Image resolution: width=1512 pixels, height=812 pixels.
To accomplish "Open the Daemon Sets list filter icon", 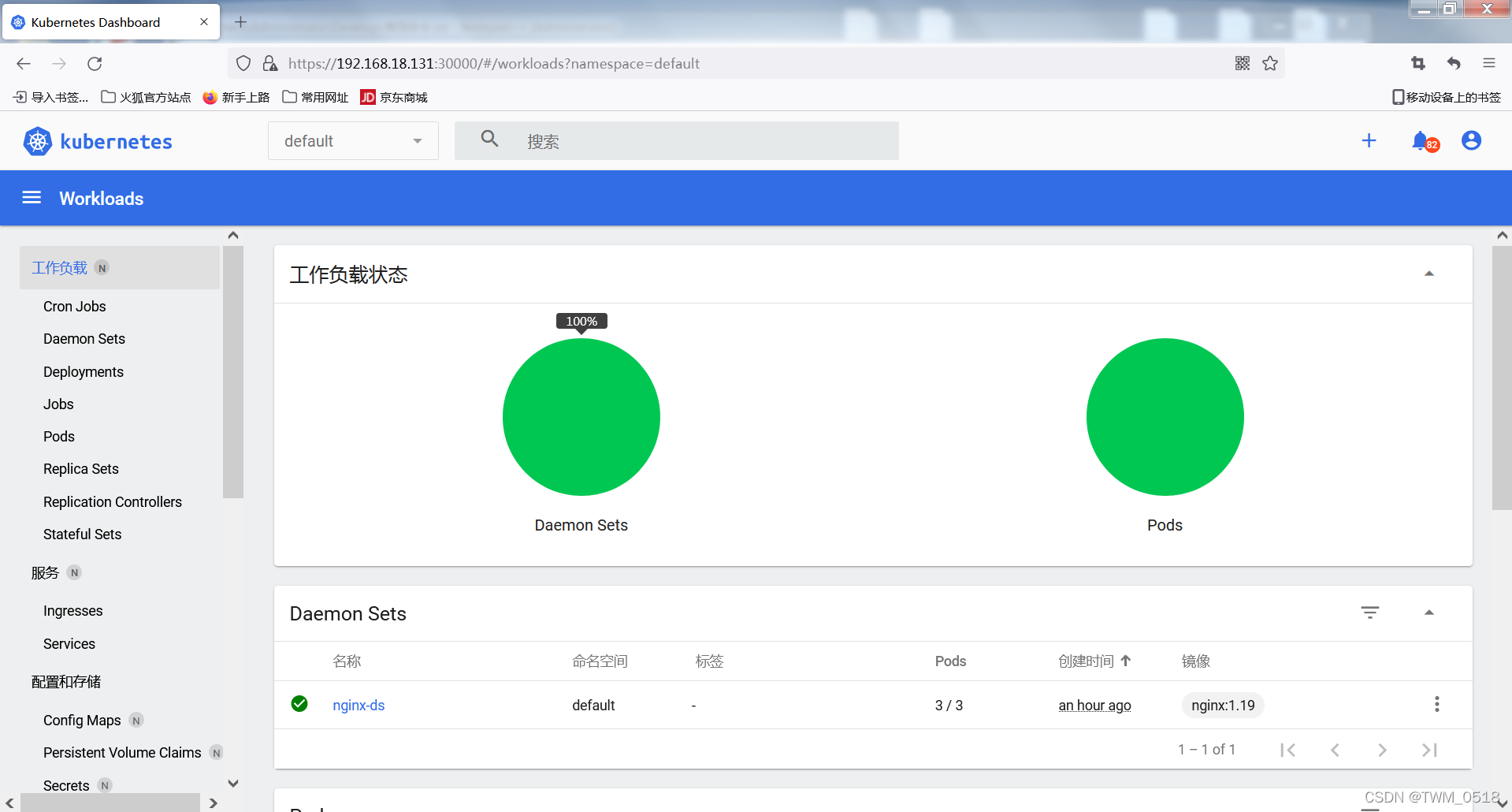I will (1370, 613).
